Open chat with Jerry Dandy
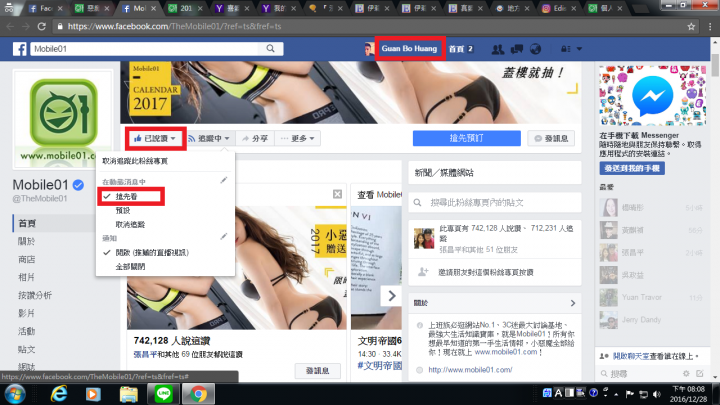This screenshot has width=720, height=405. coord(651,320)
